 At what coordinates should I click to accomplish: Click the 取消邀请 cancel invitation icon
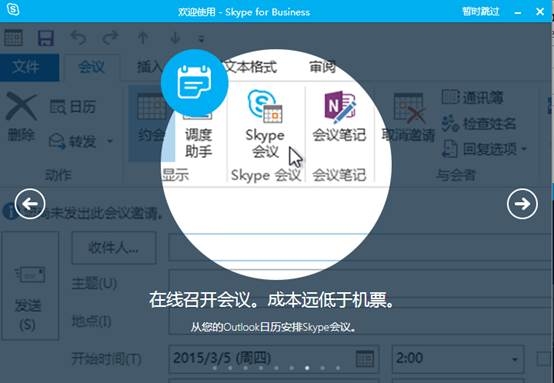pyautogui.click(x=408, y=107)
